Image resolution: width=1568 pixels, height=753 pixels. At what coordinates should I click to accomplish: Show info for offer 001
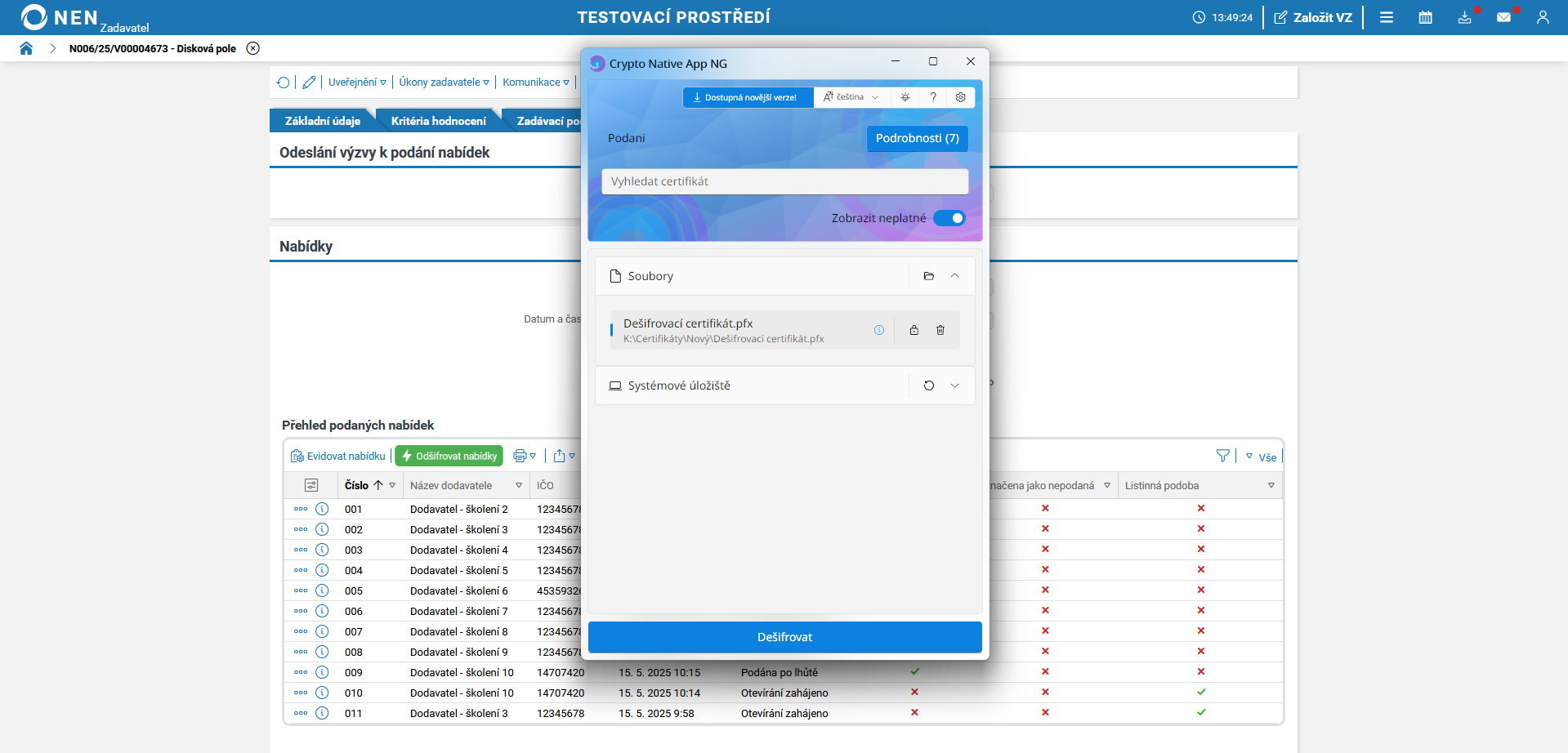tap(322, 509)
